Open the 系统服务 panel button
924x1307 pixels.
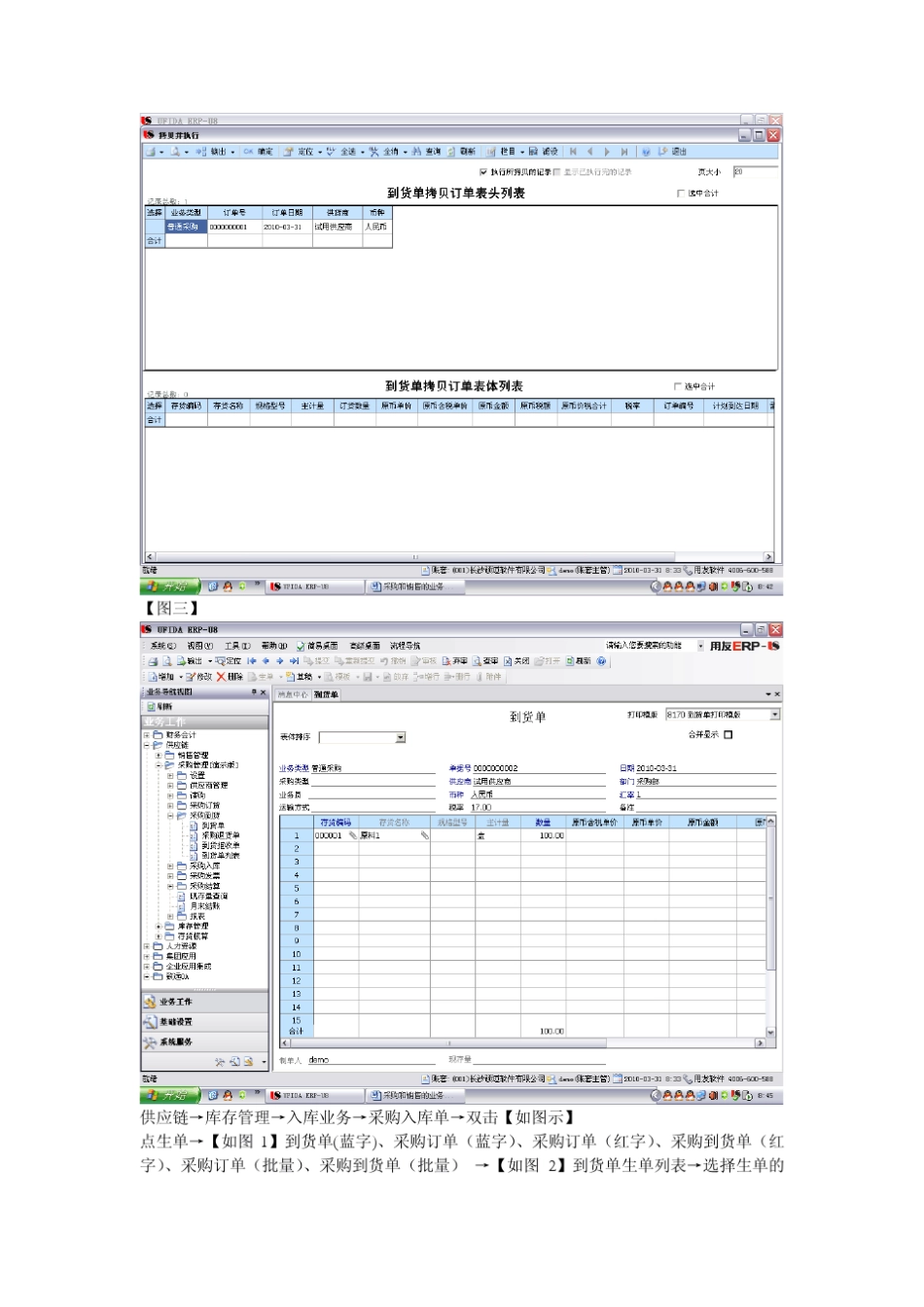(204, 1042)
